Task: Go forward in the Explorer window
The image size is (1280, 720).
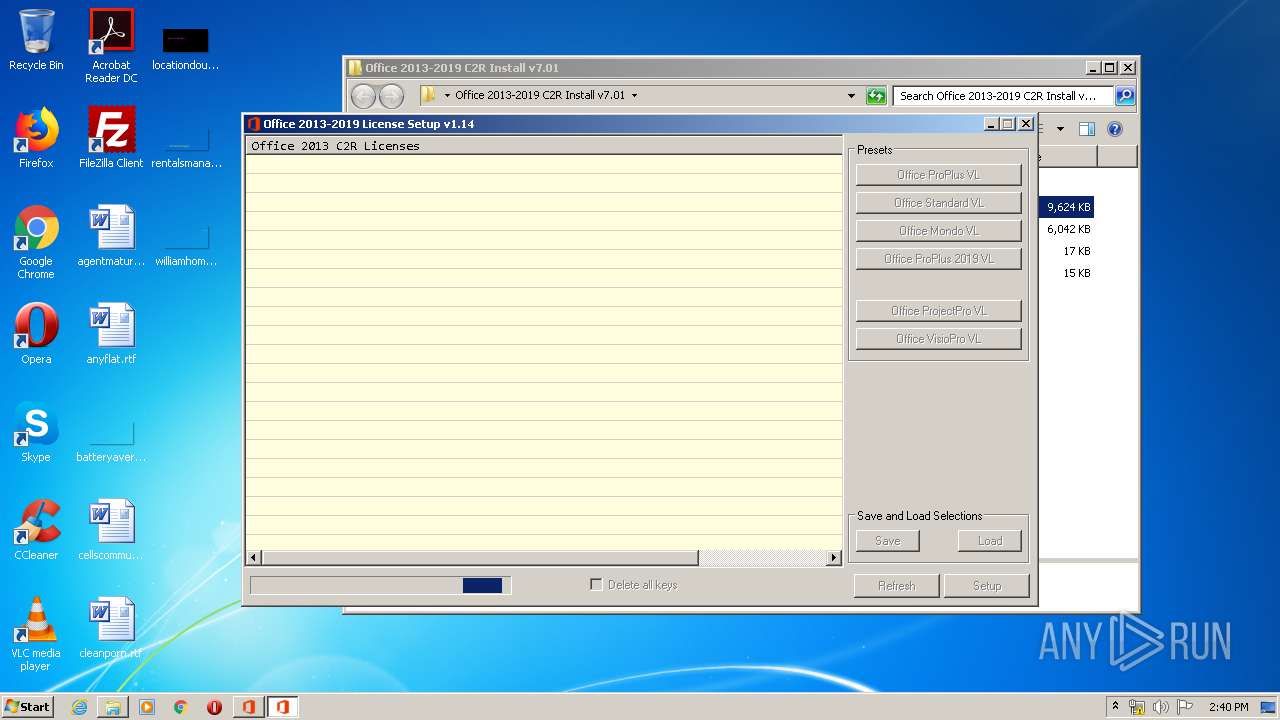Action: 391,96
